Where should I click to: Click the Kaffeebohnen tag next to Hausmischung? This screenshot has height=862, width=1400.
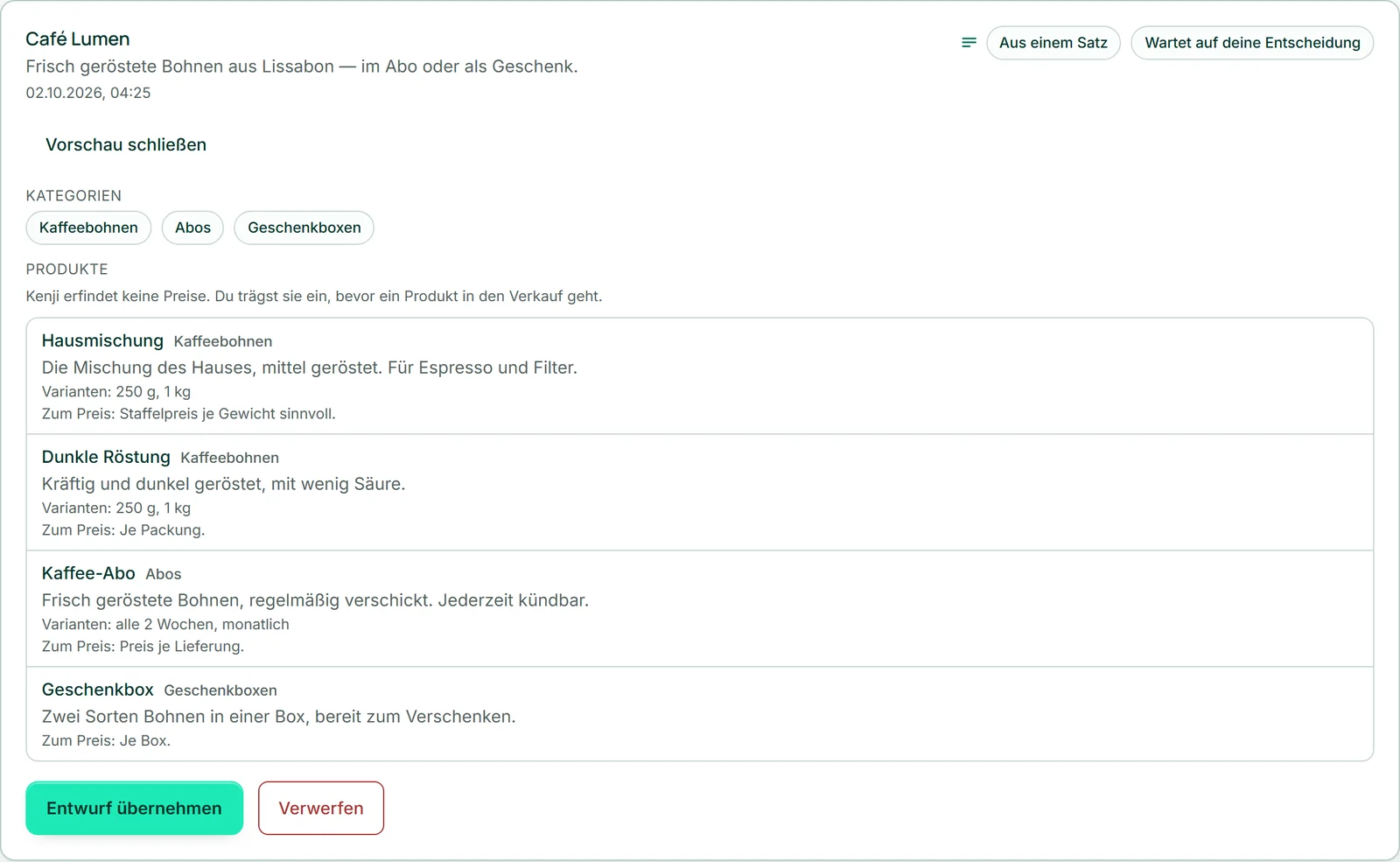pyautogui.click(x=223, y=341)
